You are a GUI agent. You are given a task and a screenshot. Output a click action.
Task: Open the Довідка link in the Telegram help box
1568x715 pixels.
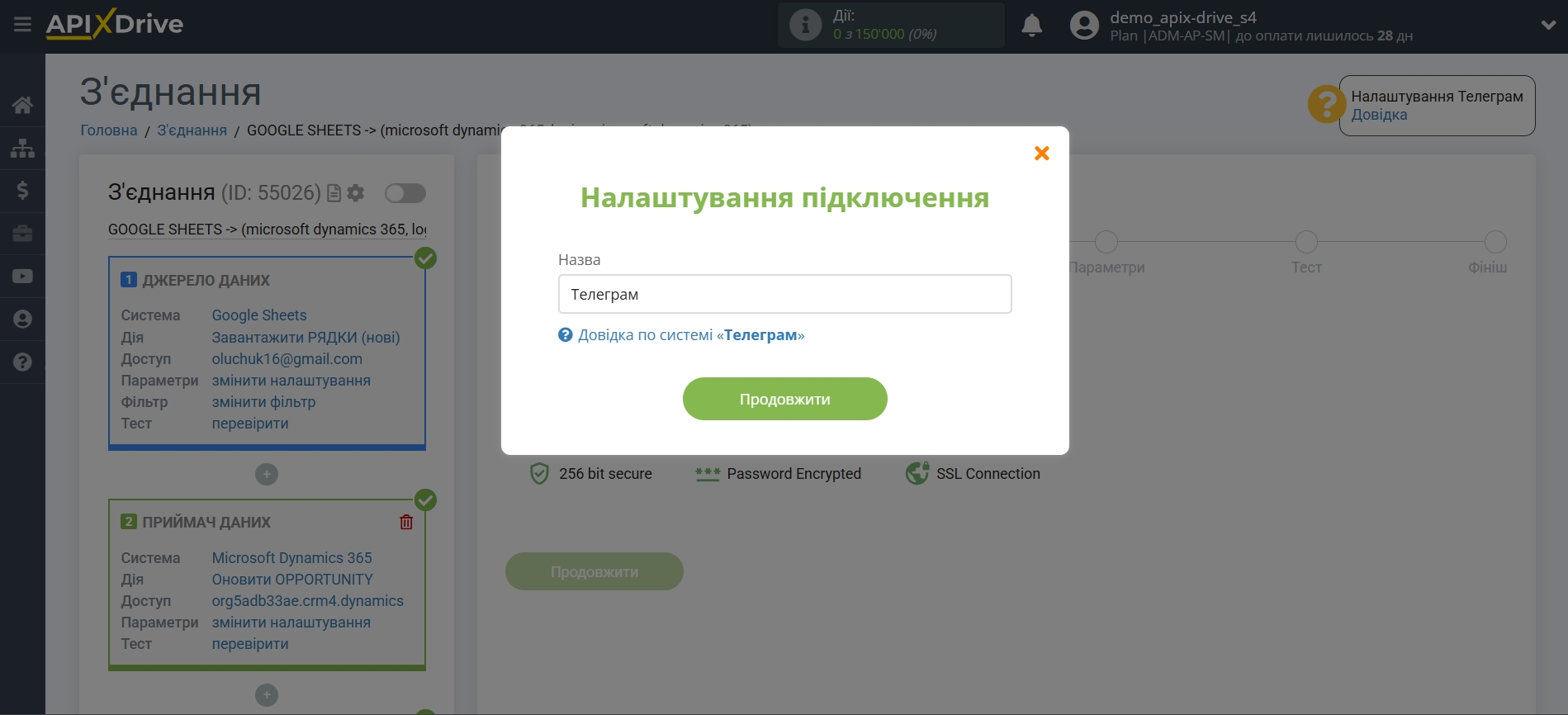[1379, 115]
